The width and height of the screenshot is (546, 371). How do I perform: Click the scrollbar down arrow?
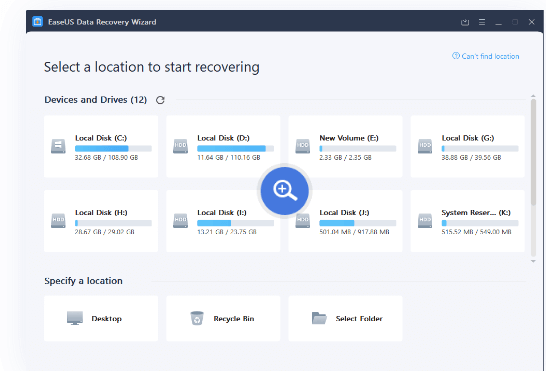(x=533, y=261)
